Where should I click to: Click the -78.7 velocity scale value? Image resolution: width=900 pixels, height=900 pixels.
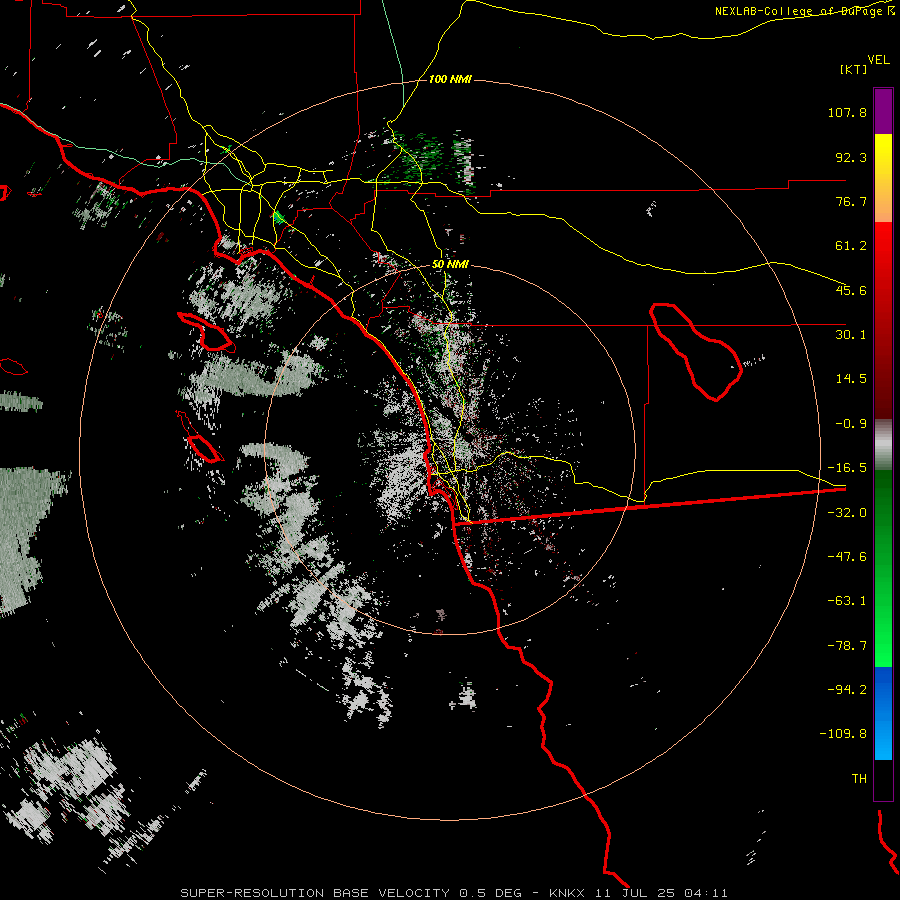[x=847, y=646]
